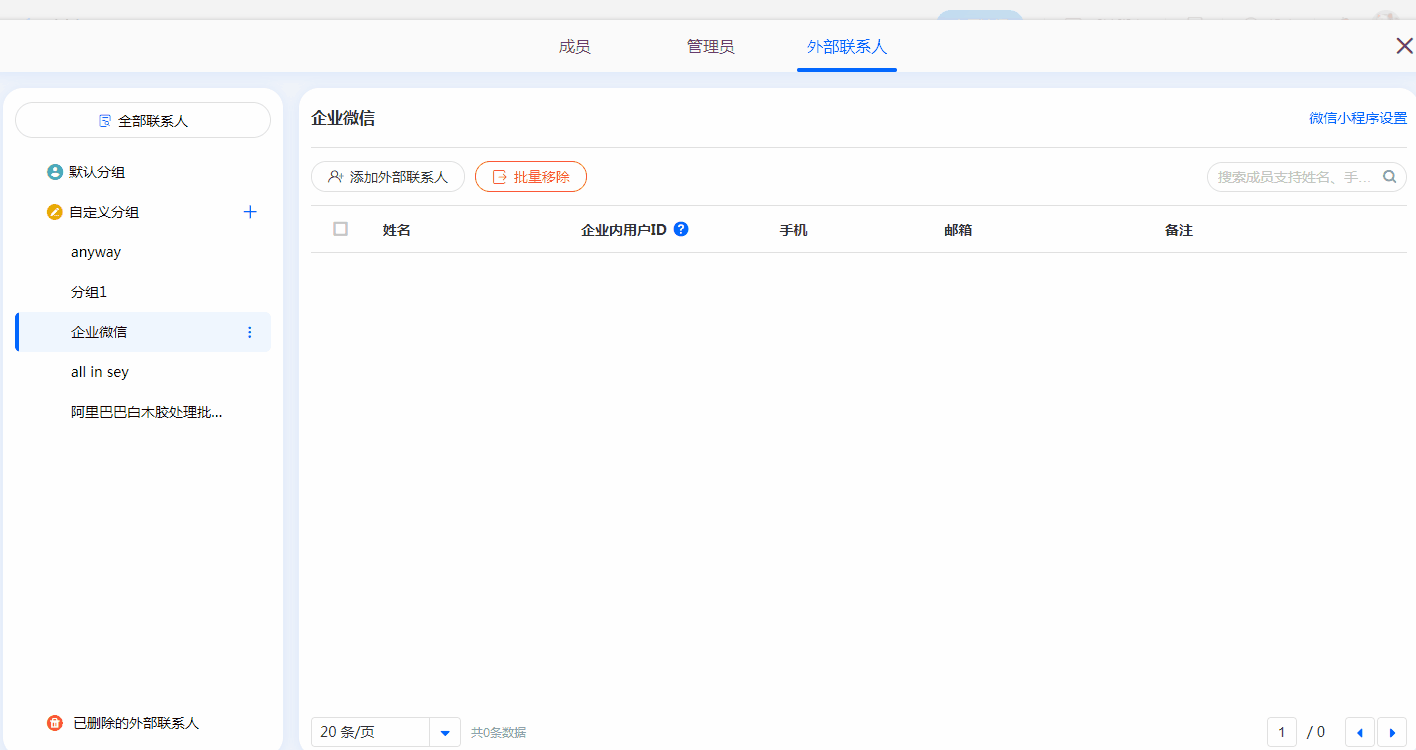This screenshot has width=1416, height=750.
Task: Expand the 20 条/页 page size dropdown
Action: click(x=445, y=732)
